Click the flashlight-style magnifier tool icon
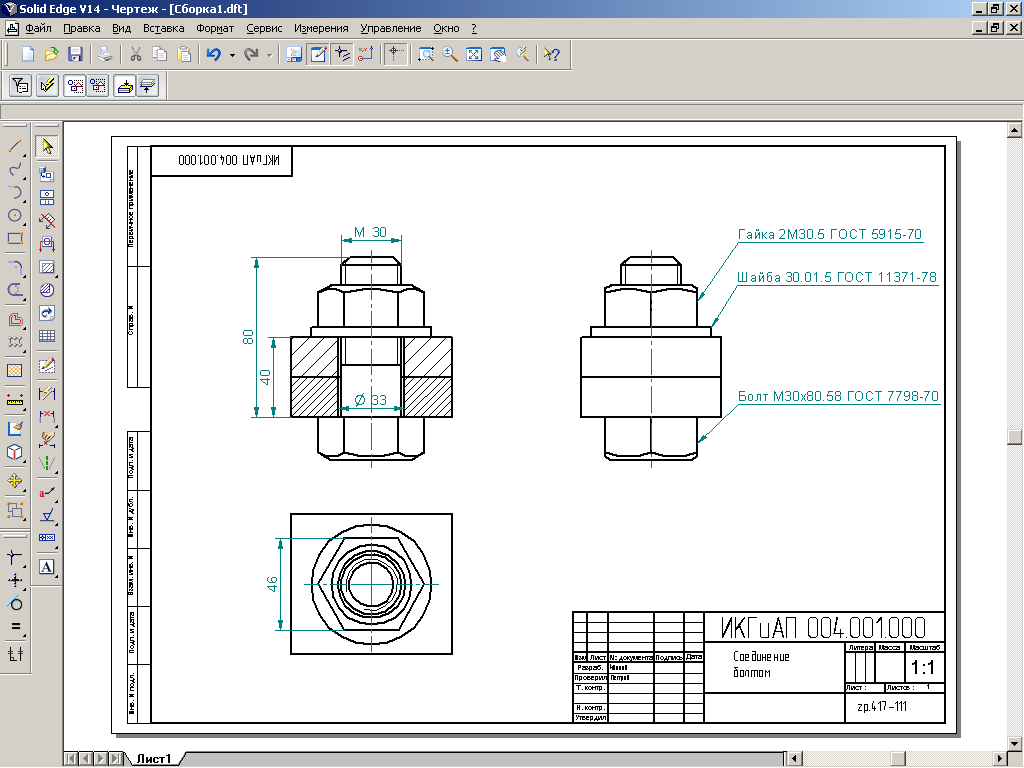 point(522,54)
